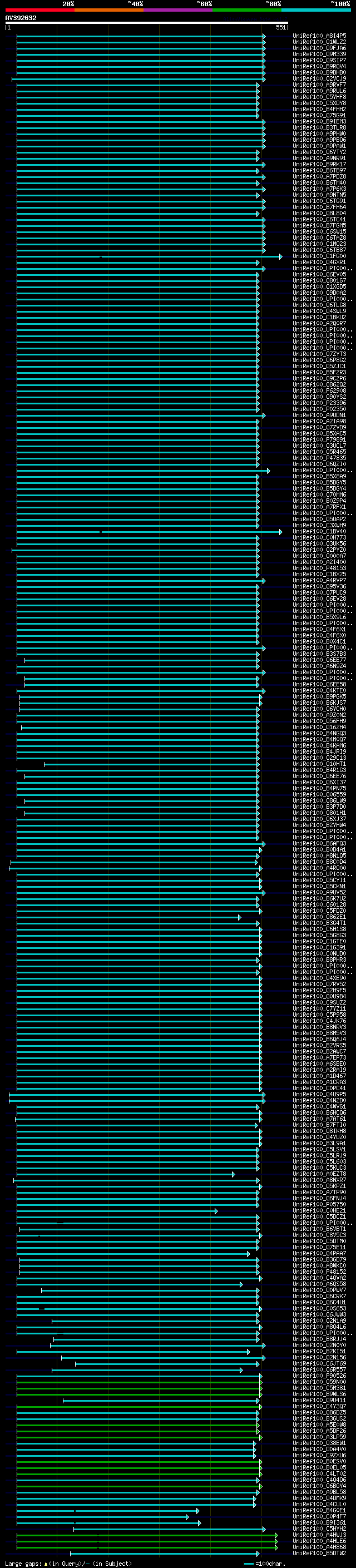Click the orange ~40% identity legend segment

(109, 10)
